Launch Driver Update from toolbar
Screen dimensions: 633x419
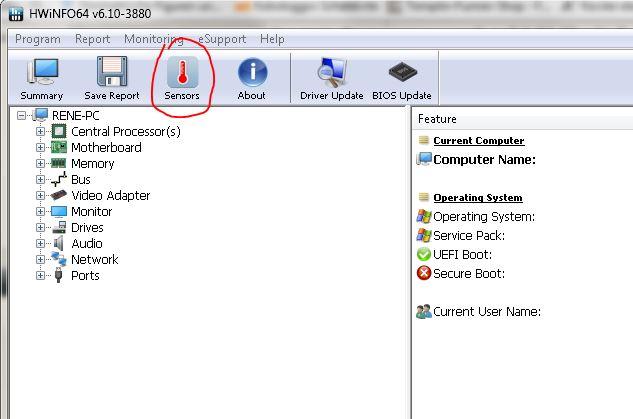click(x=331, y=78)
